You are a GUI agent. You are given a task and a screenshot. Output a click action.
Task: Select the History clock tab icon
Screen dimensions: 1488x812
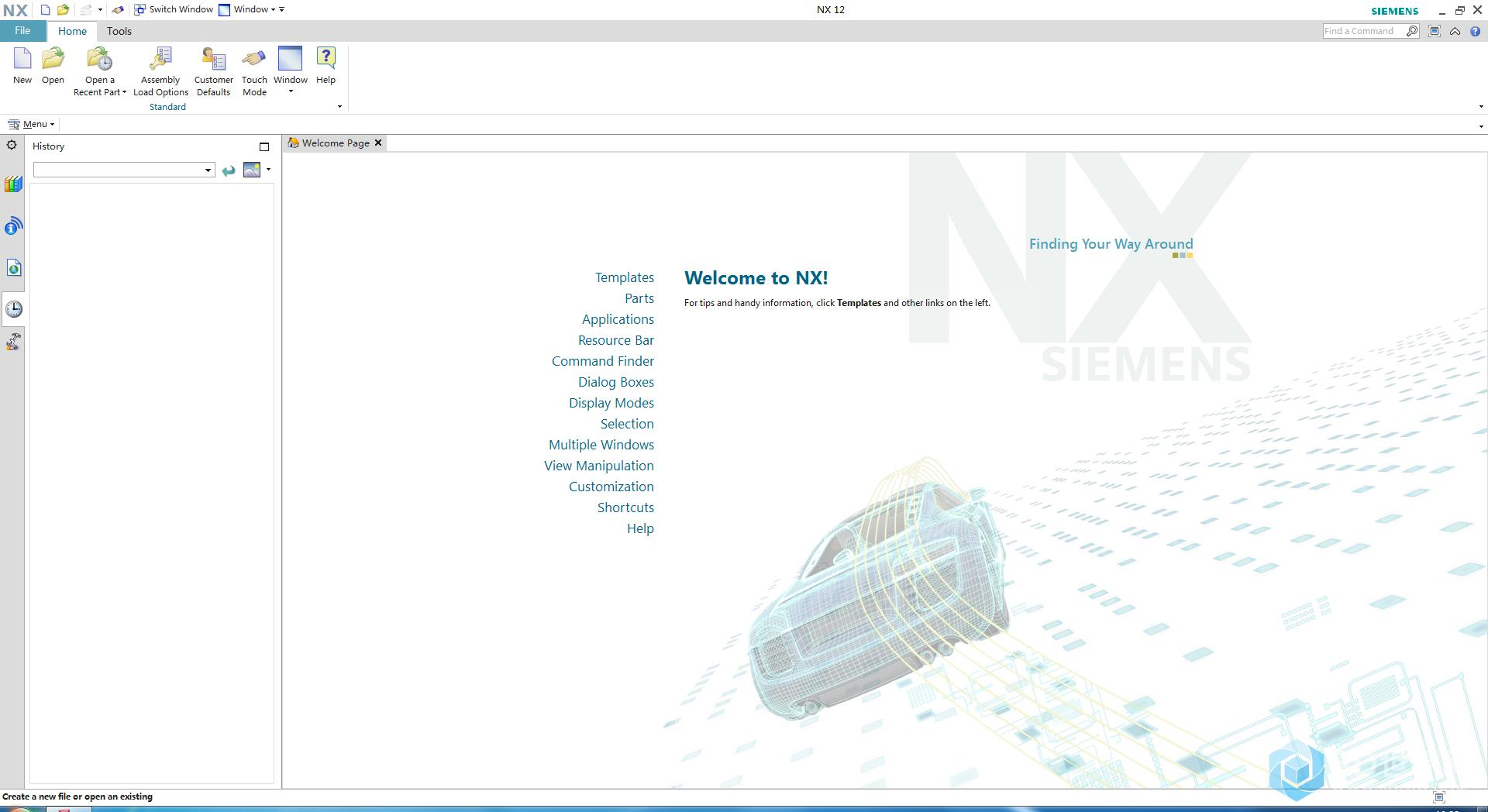coord(13,309)
